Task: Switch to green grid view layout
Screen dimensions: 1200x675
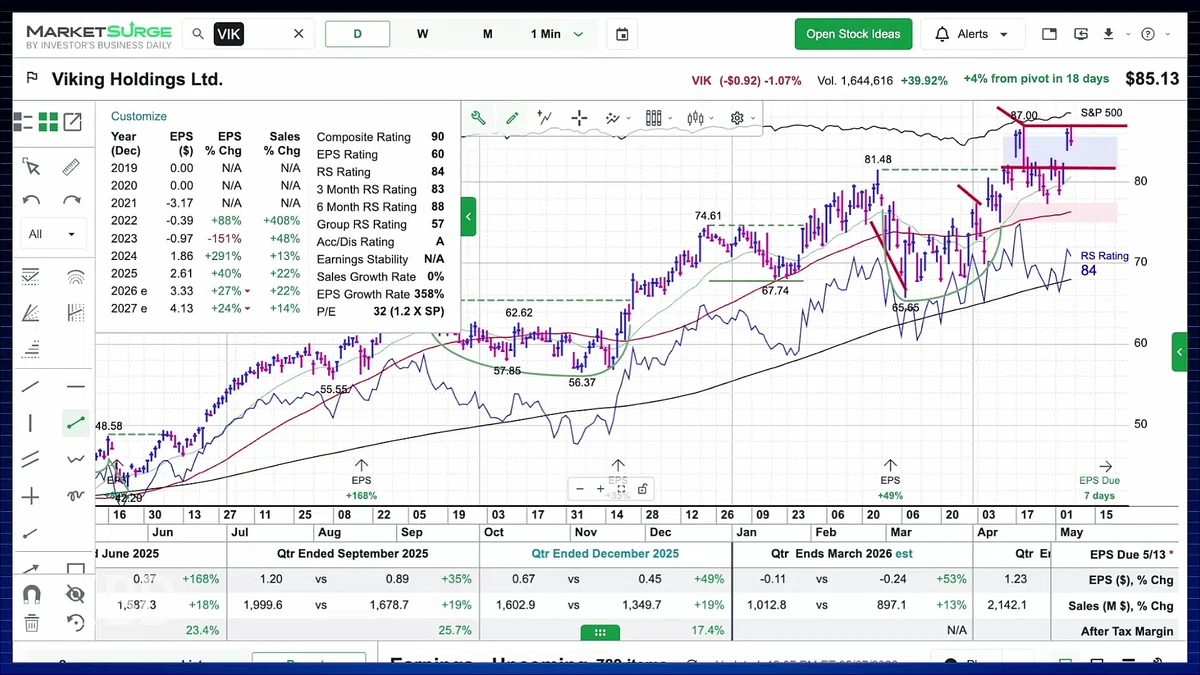Action: pos(48,122)
